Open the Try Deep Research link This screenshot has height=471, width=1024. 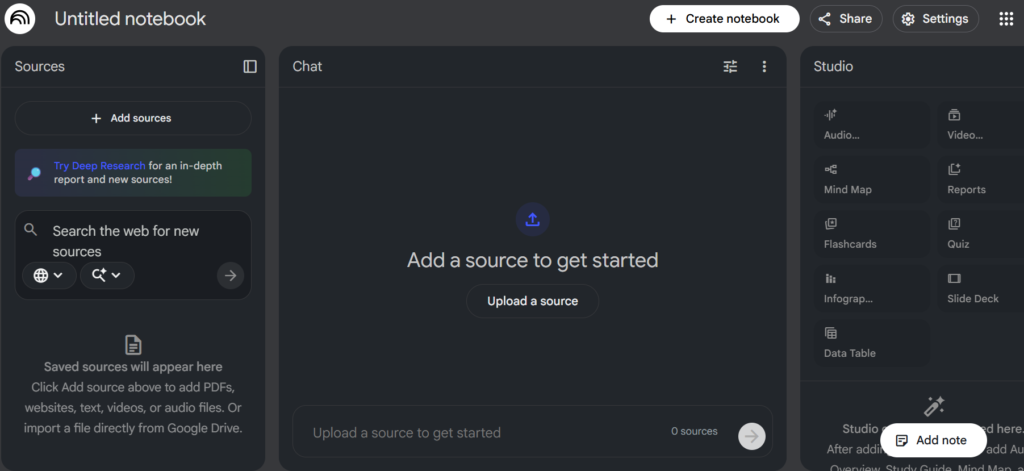coord(100,166)
